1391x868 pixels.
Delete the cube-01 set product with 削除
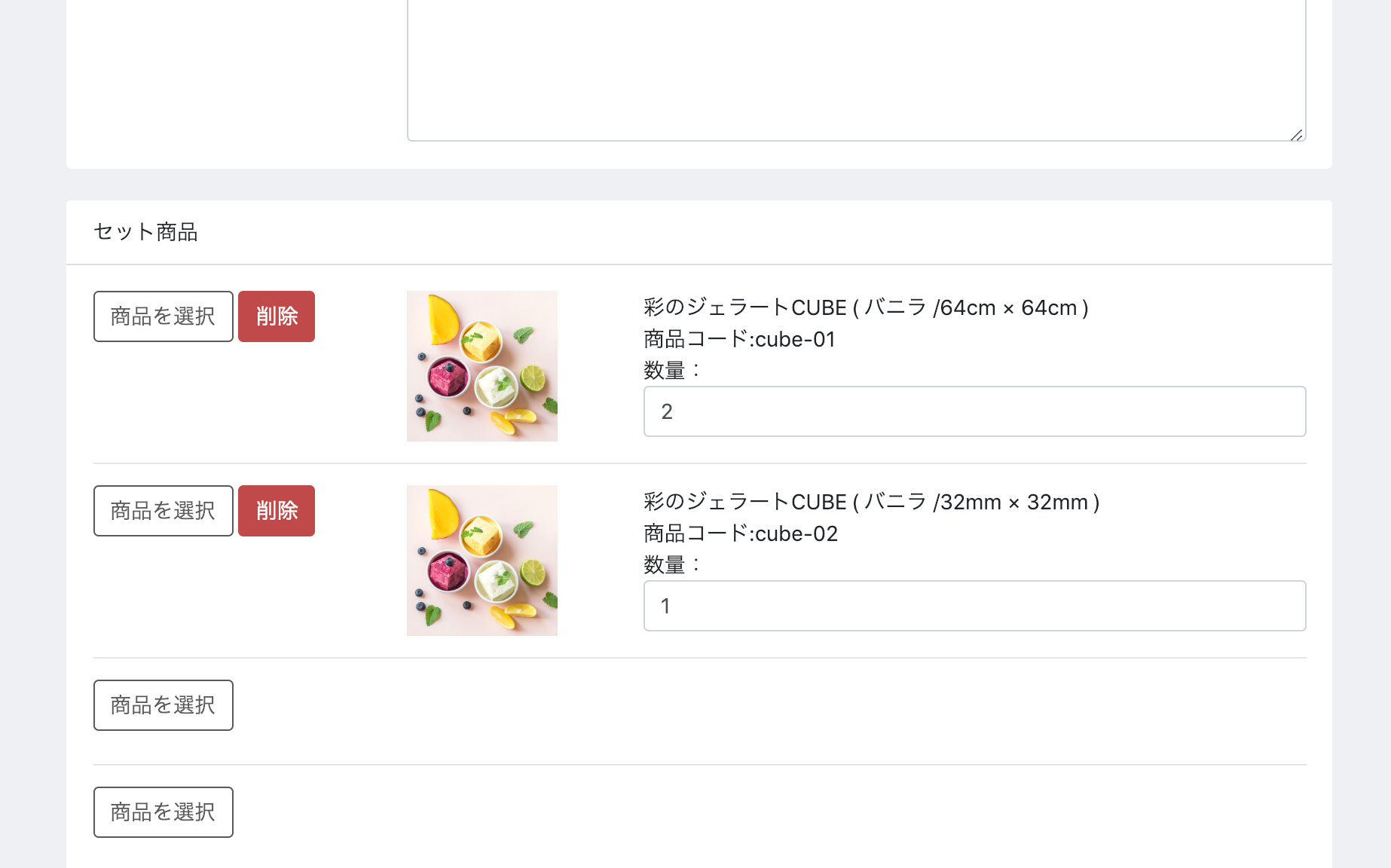[x=277, y=316]
